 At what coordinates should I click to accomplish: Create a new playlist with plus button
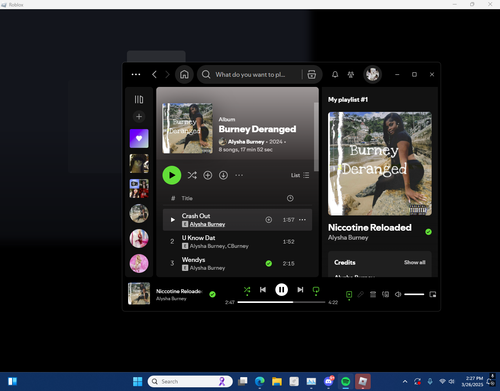[139, 117]
